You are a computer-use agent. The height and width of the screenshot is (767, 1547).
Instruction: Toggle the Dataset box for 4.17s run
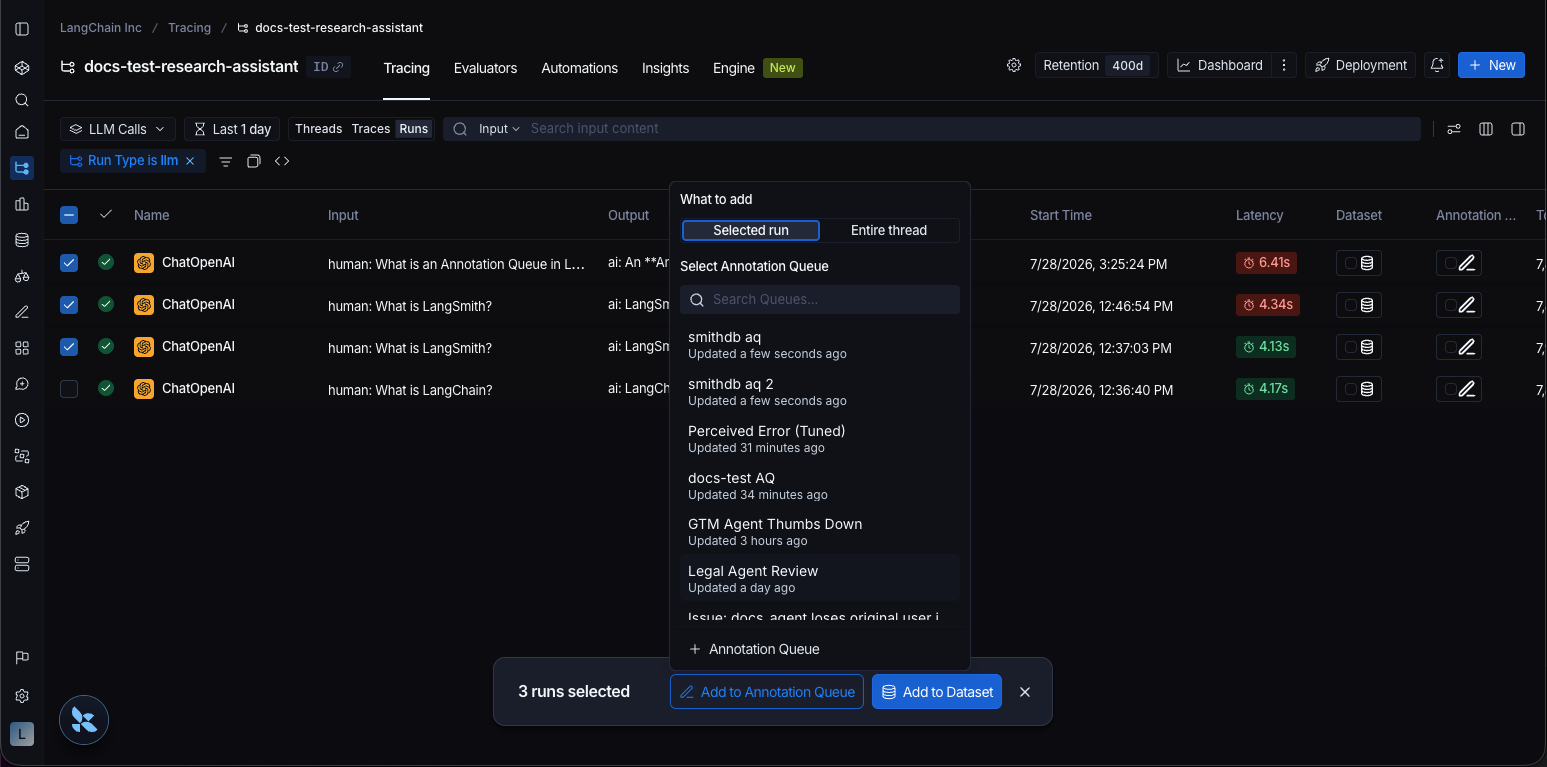click(1359, 389)
